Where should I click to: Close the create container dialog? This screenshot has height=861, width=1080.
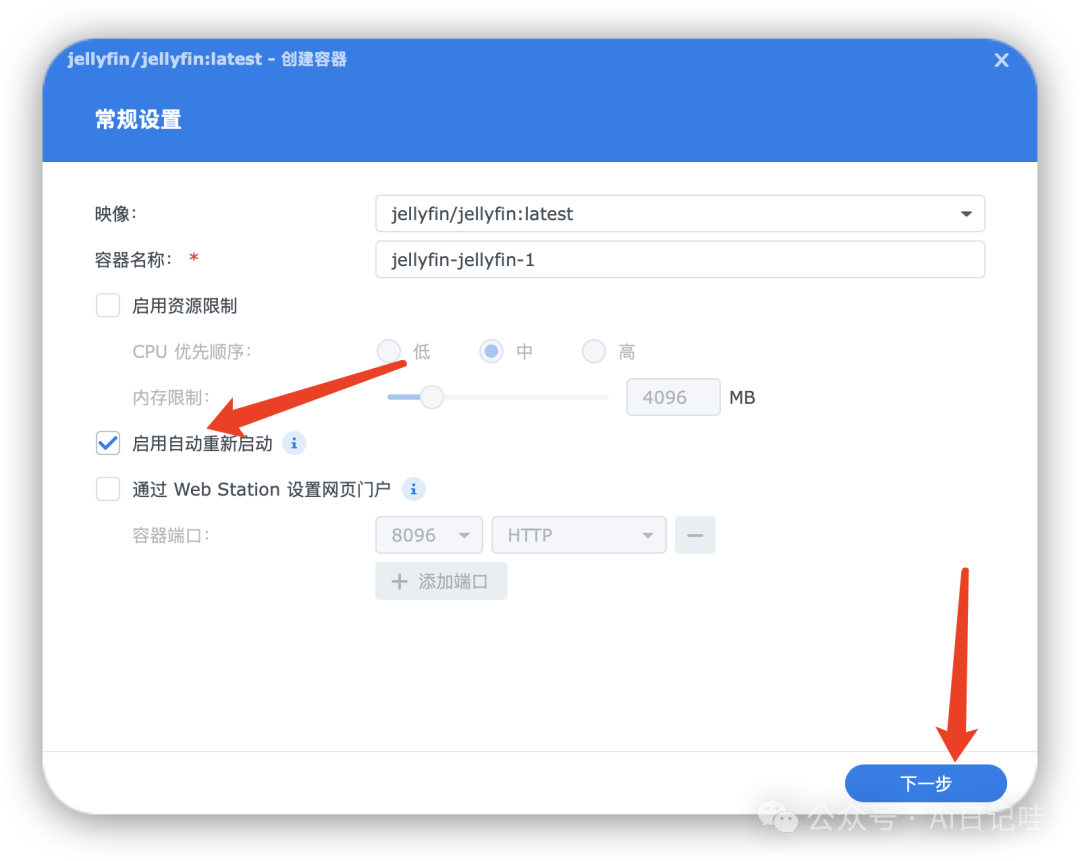tap(1001, 61)
